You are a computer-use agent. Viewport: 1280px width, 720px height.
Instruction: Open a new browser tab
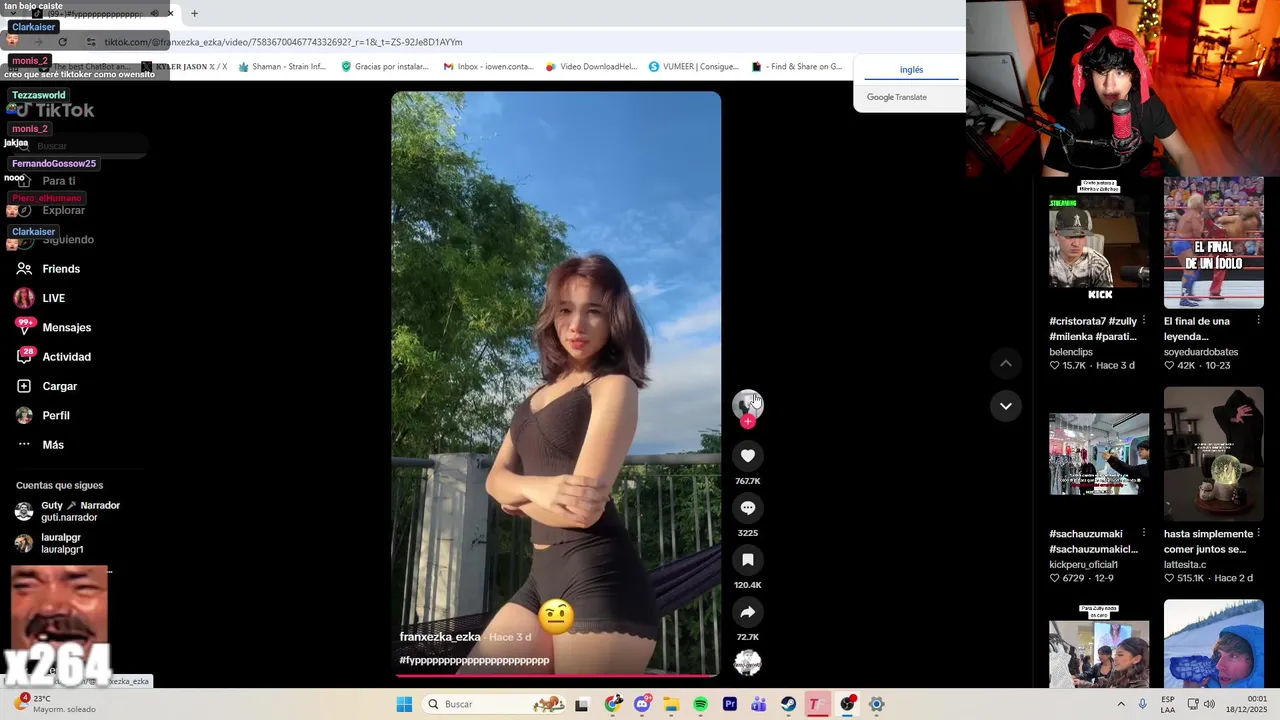tap(194, 14)
